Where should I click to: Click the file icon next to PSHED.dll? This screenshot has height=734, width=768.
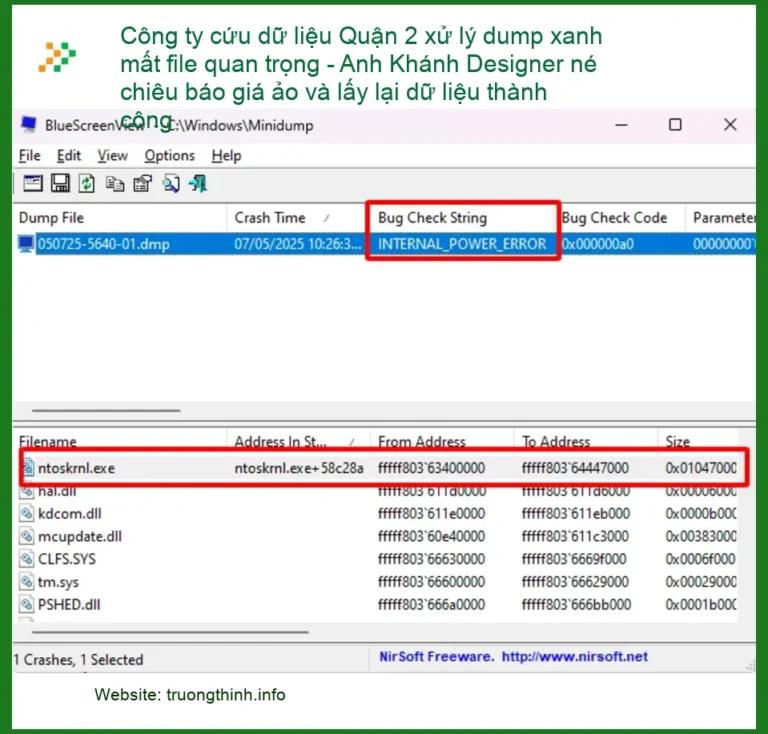26,604
